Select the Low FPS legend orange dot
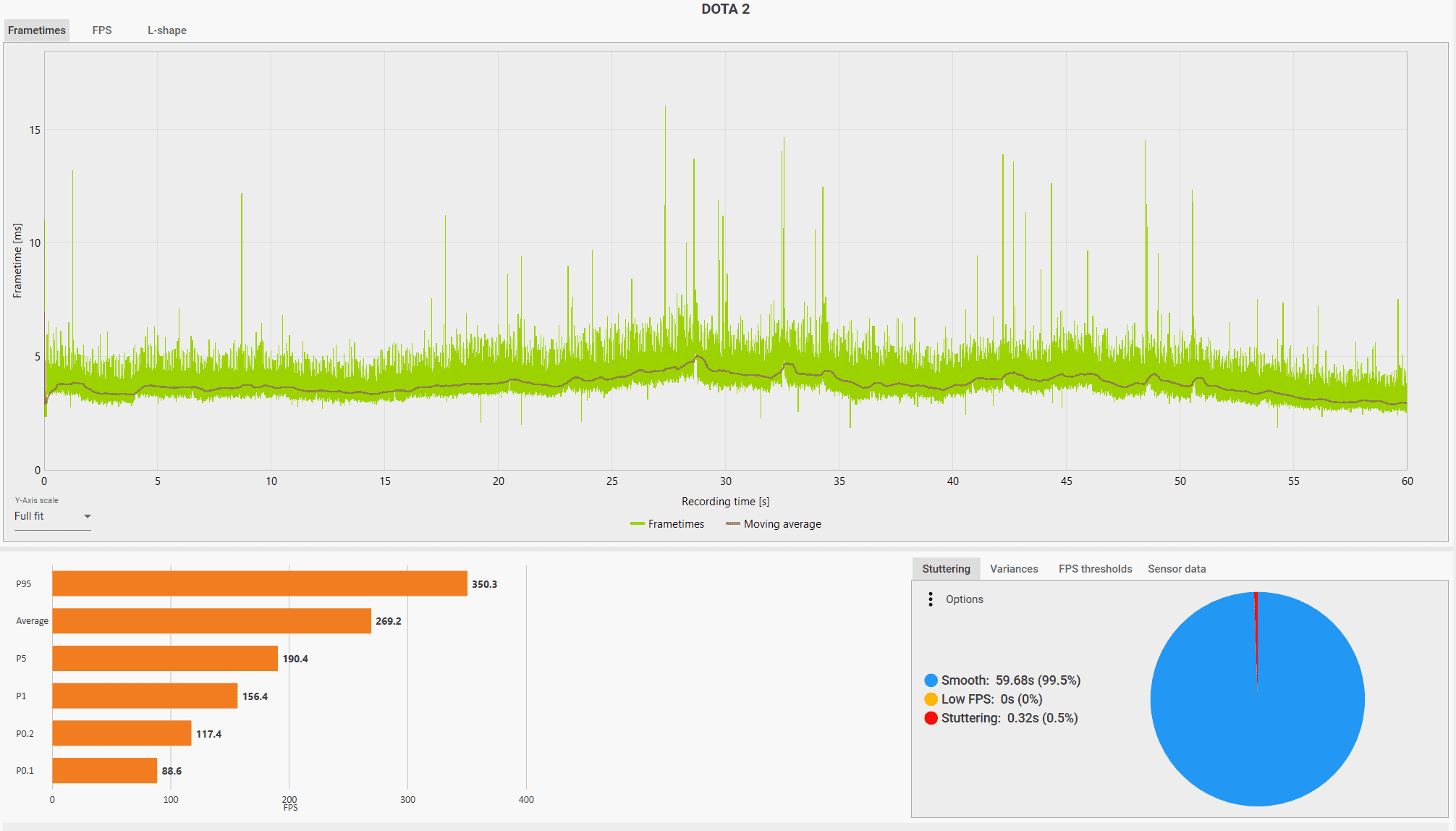This screenshot has height=831, width=1456. click(931, 699)
